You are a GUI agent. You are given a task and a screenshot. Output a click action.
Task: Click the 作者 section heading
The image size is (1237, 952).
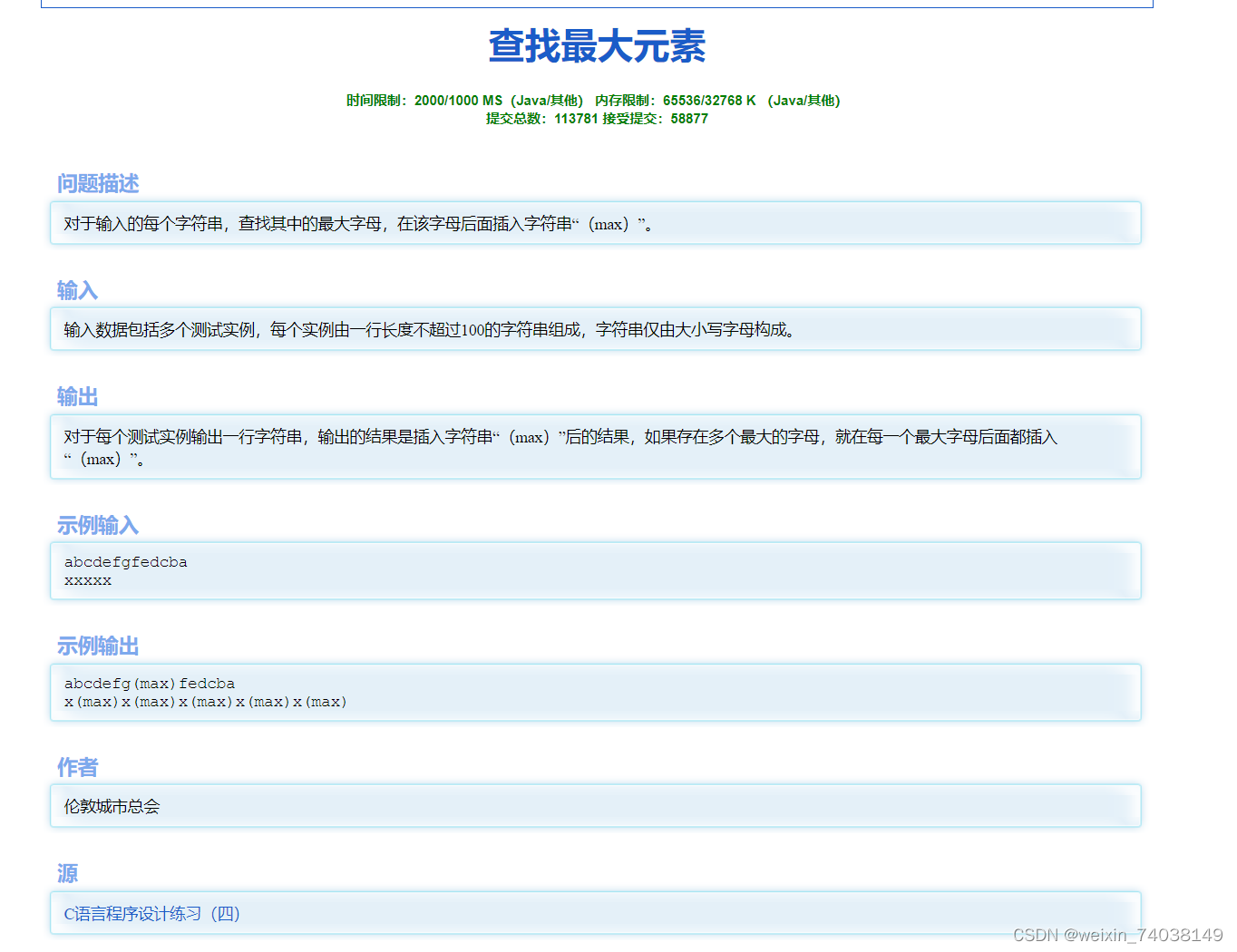tap(77, 768)
